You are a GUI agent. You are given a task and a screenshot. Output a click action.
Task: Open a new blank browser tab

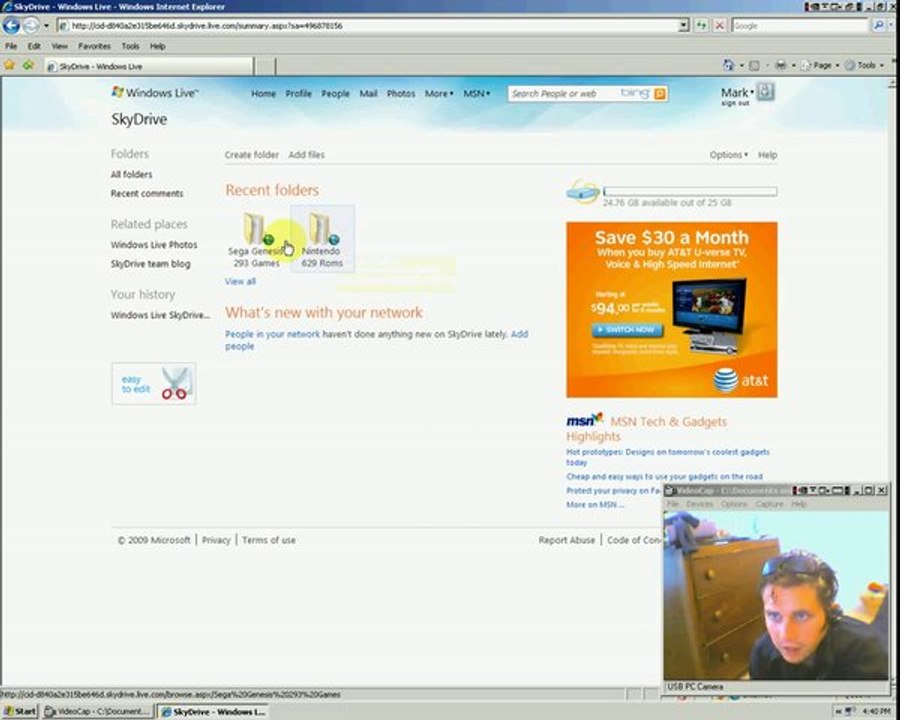(265, 67)
